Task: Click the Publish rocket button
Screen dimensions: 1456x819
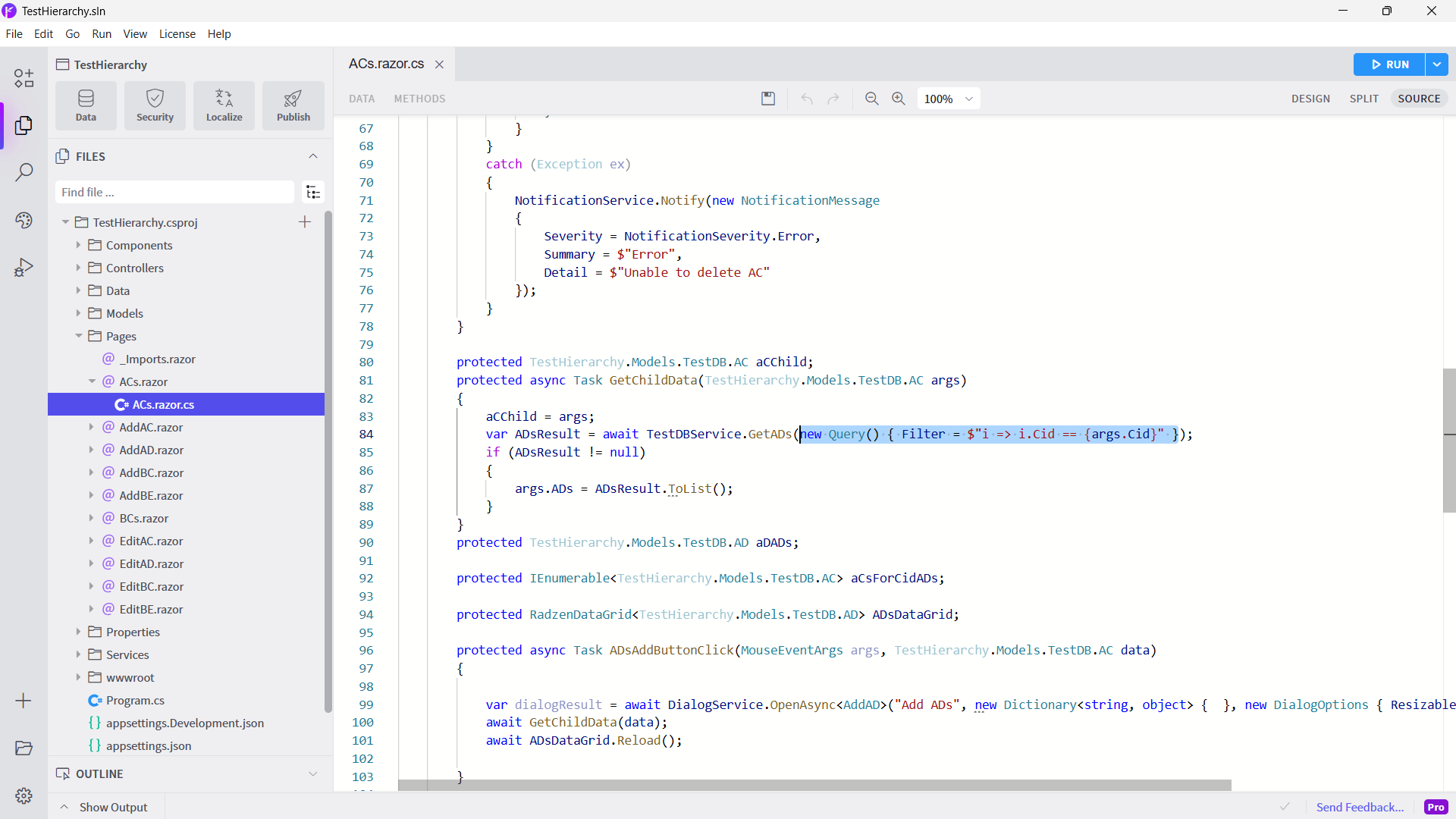Action: click(293, 105)
